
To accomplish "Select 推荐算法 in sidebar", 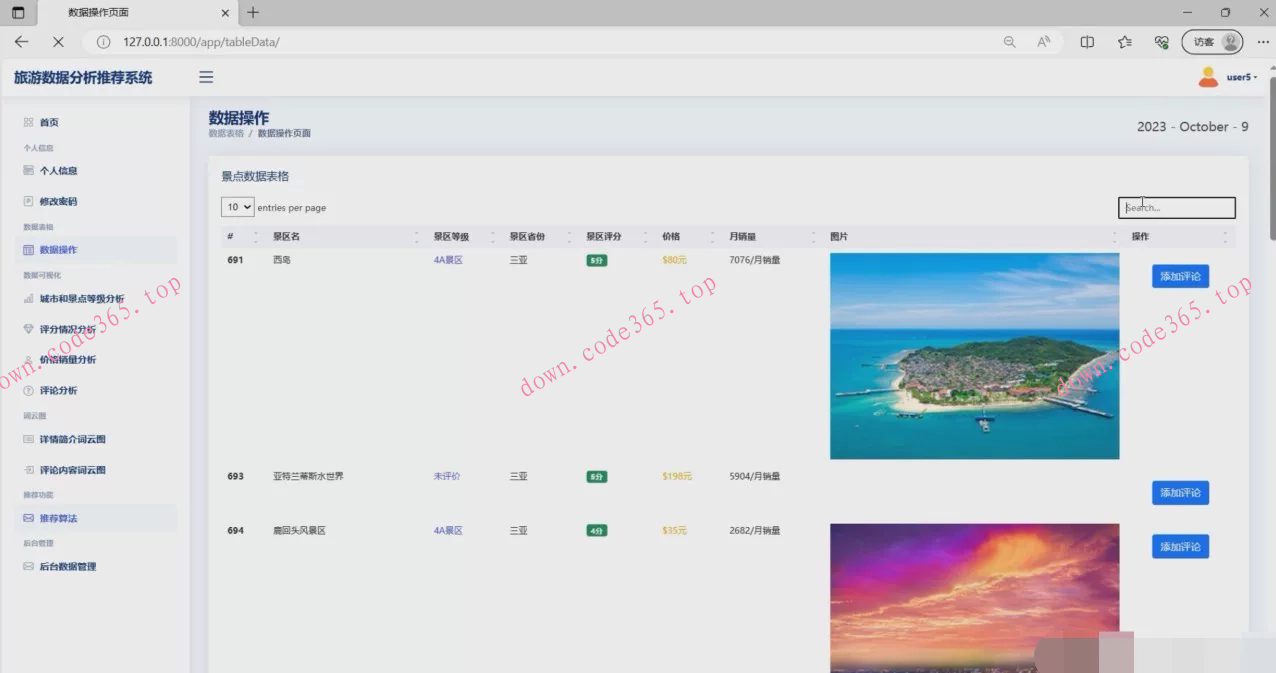I will pyautogui.click(x=58, y=518).
